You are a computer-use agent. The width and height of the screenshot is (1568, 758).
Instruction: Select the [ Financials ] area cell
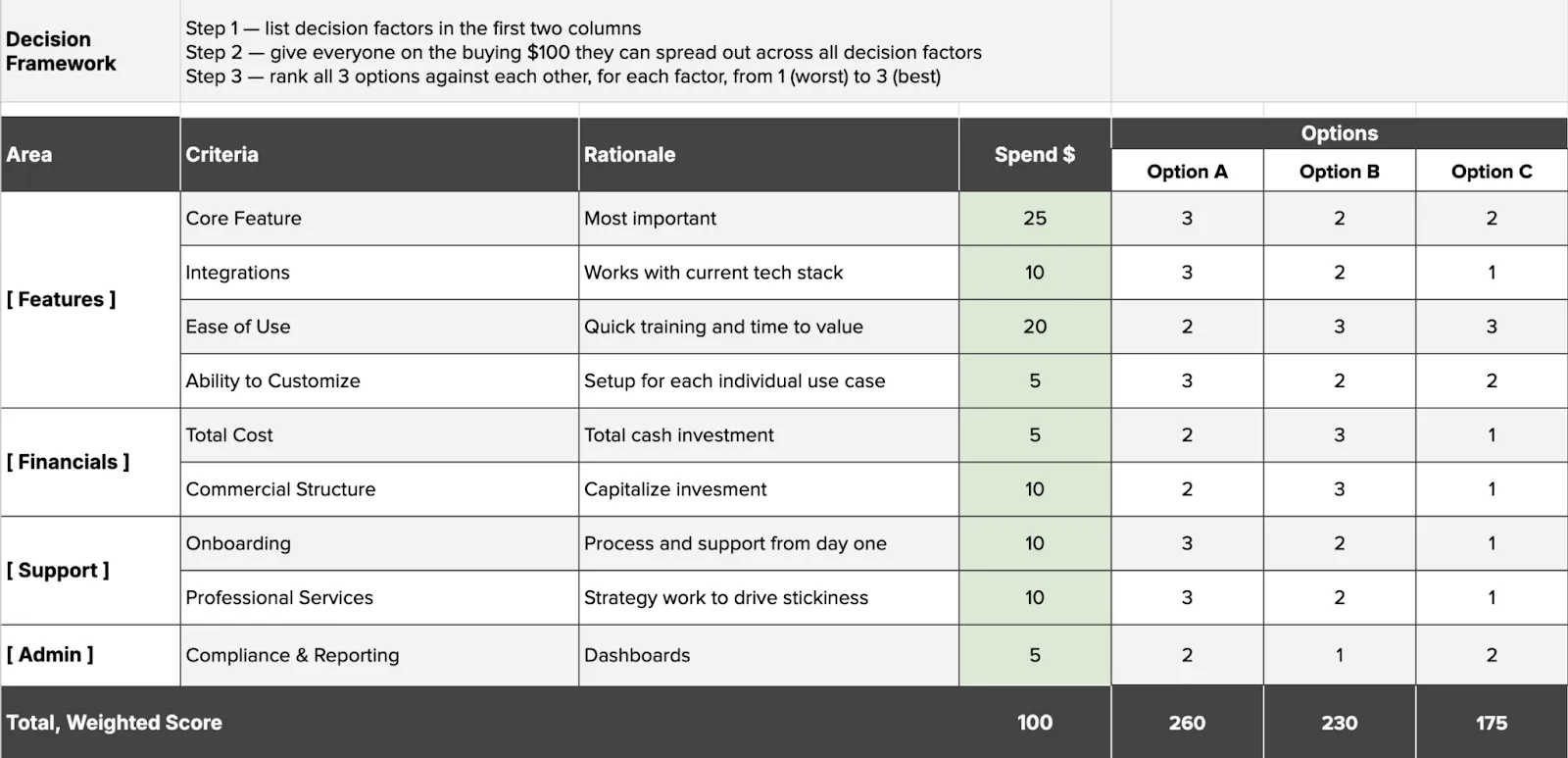pos(90,462)
